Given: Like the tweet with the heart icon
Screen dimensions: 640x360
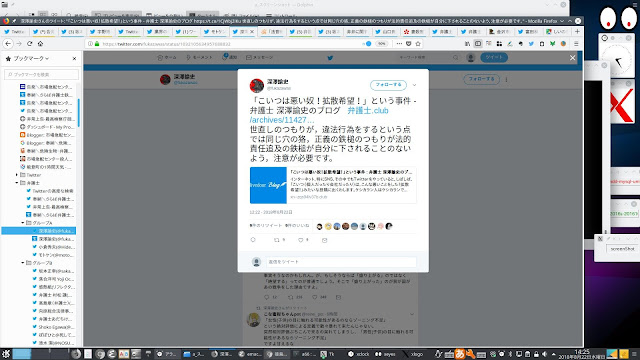Looking at the screenshot, I should 301,240.
